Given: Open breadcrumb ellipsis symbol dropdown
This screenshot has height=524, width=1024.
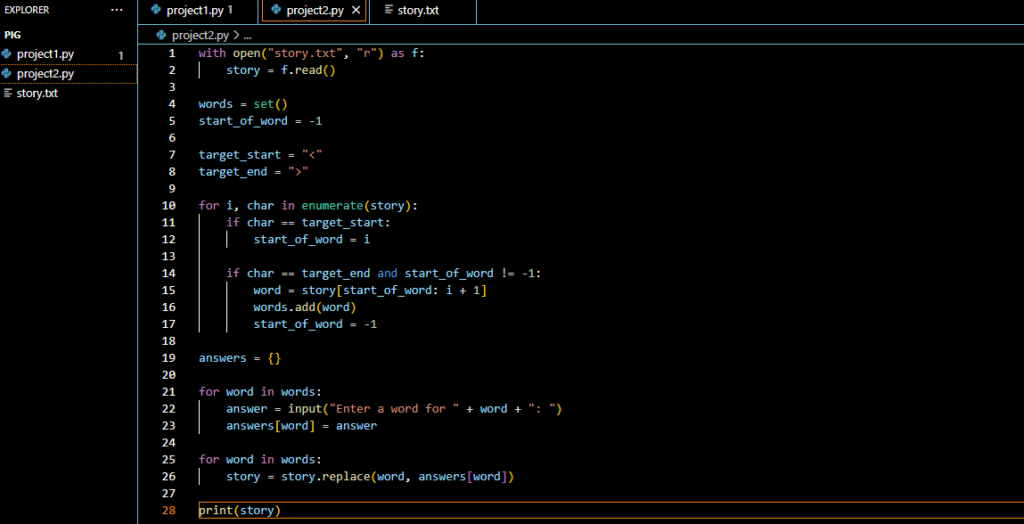Looking at the screenshot, I should (247, 35).
